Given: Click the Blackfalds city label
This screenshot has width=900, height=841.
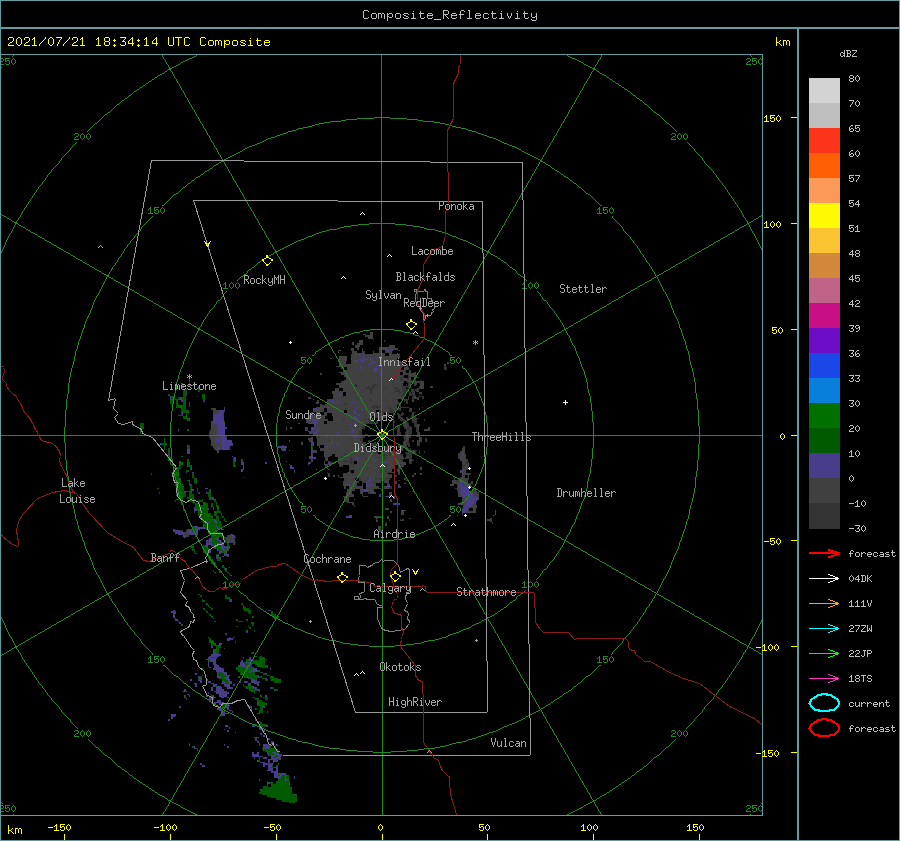Looking at the screenshot, I should point(425,277).
